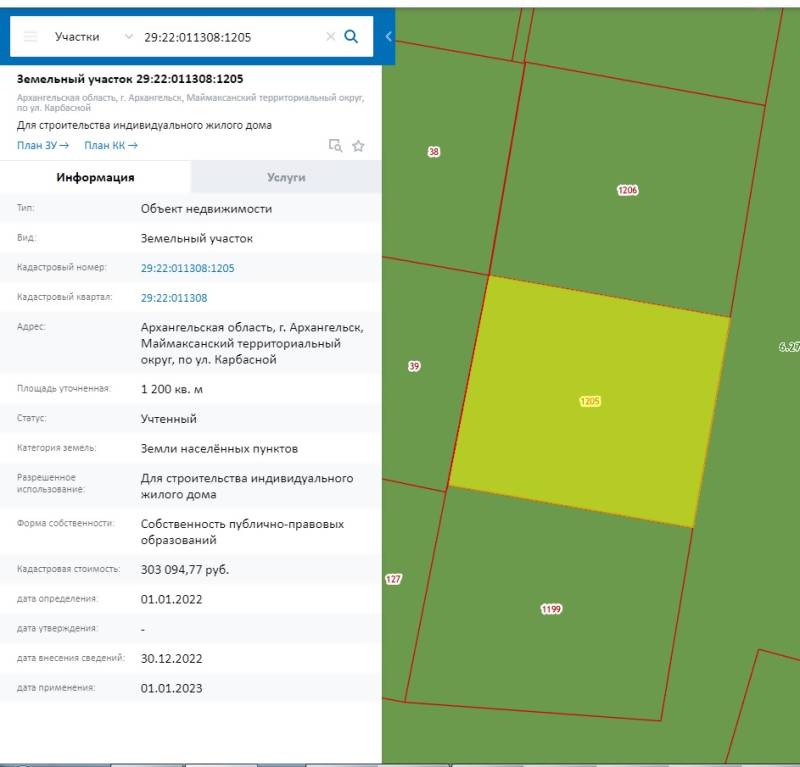This screenshot has width=800, height=767.
Task: Select parcel 38 on the map
Action: (x=433, y=152)
